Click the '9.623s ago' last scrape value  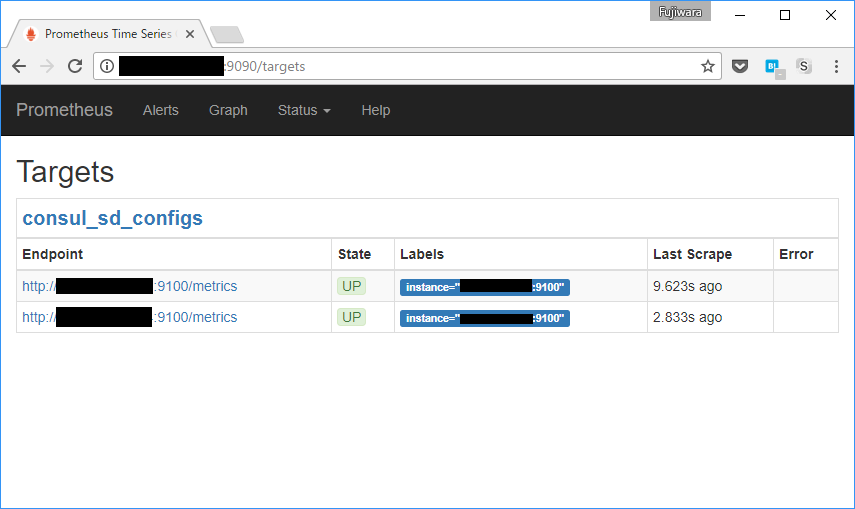pos(687,286)
